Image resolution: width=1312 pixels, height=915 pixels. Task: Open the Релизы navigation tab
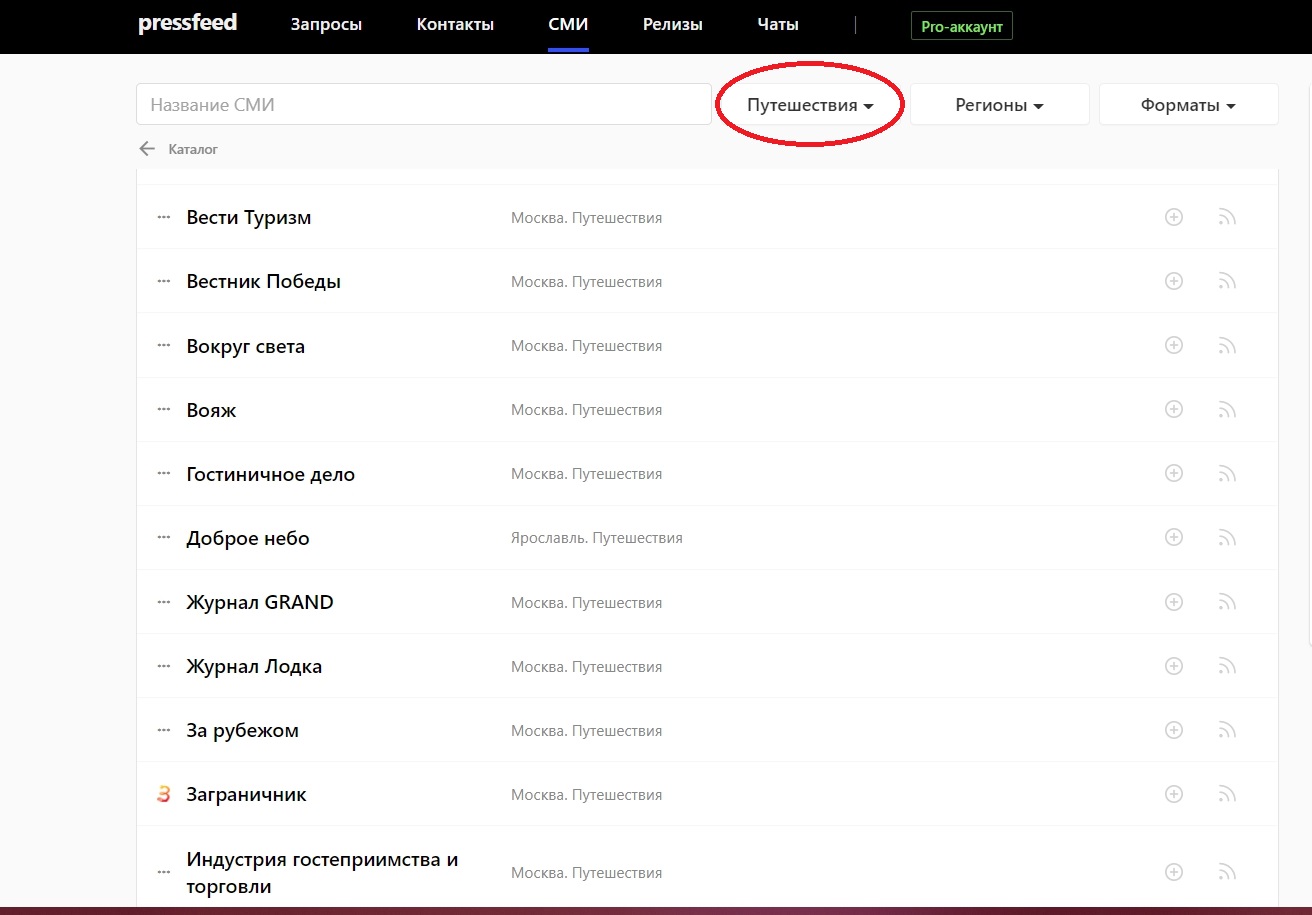(672, 25)
